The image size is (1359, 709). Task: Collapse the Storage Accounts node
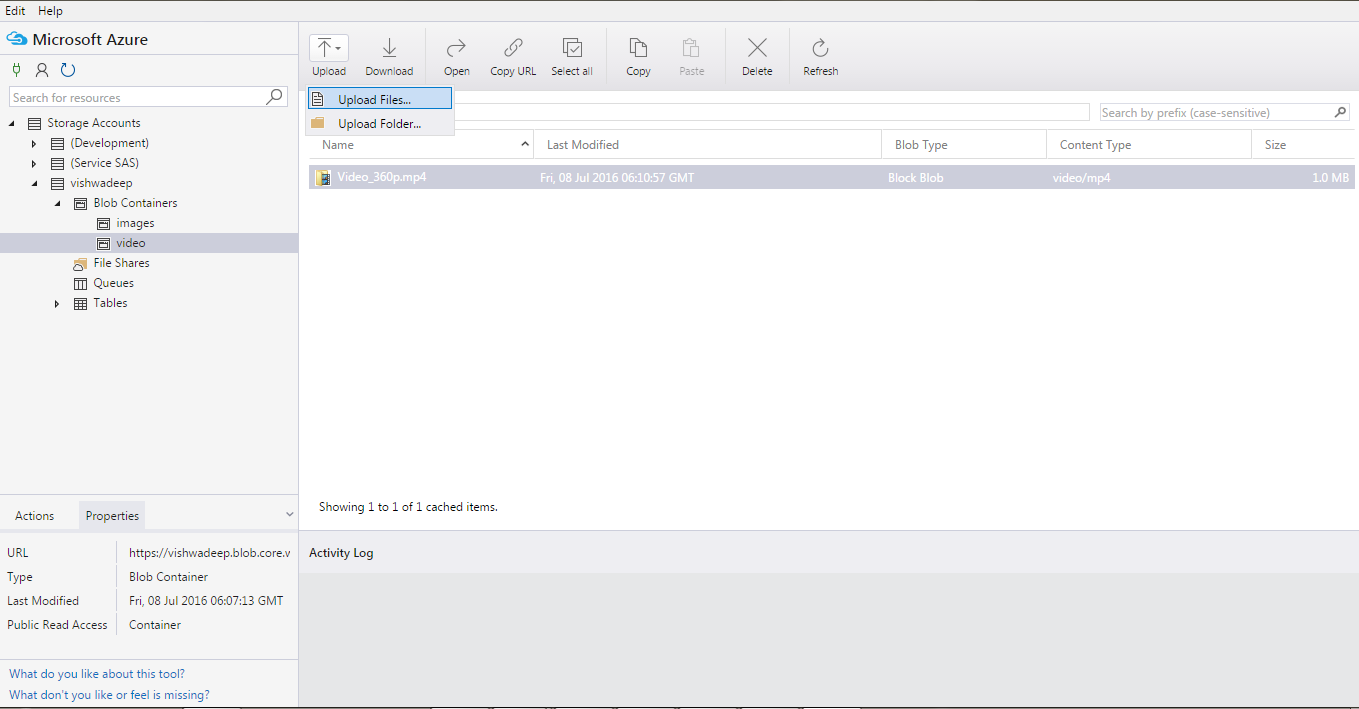[x=12, y=123]
